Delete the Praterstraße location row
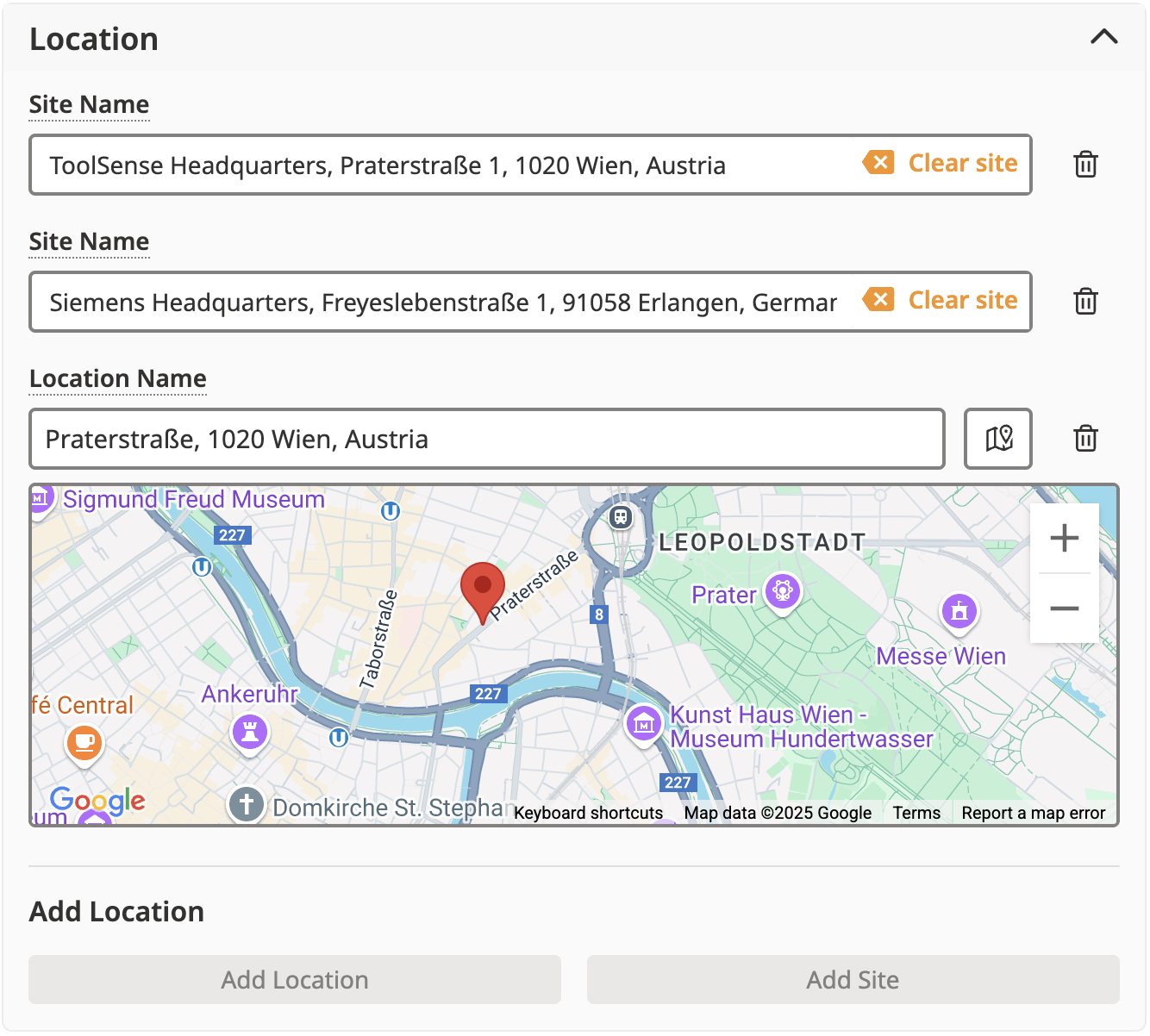 pyautogui.click(x=1085, y=438)
